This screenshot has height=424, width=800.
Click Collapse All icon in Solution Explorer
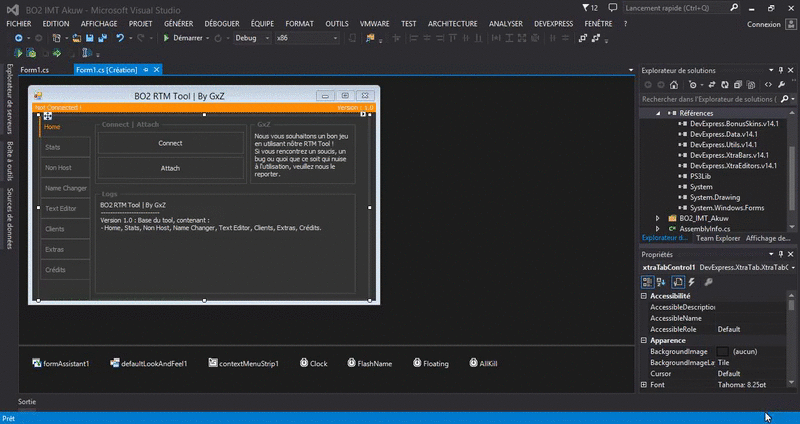[x=738, y=85]
